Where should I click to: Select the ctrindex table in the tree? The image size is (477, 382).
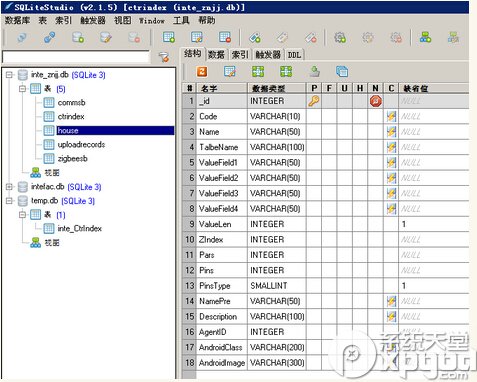[x=71, y=117]
